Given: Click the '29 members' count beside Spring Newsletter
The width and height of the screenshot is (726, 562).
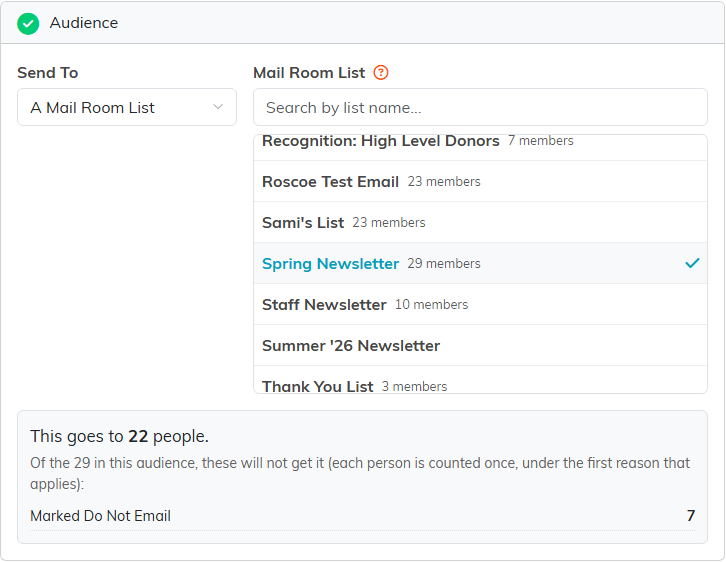Looking at the screenshot, I should click(x=444, y=263).
